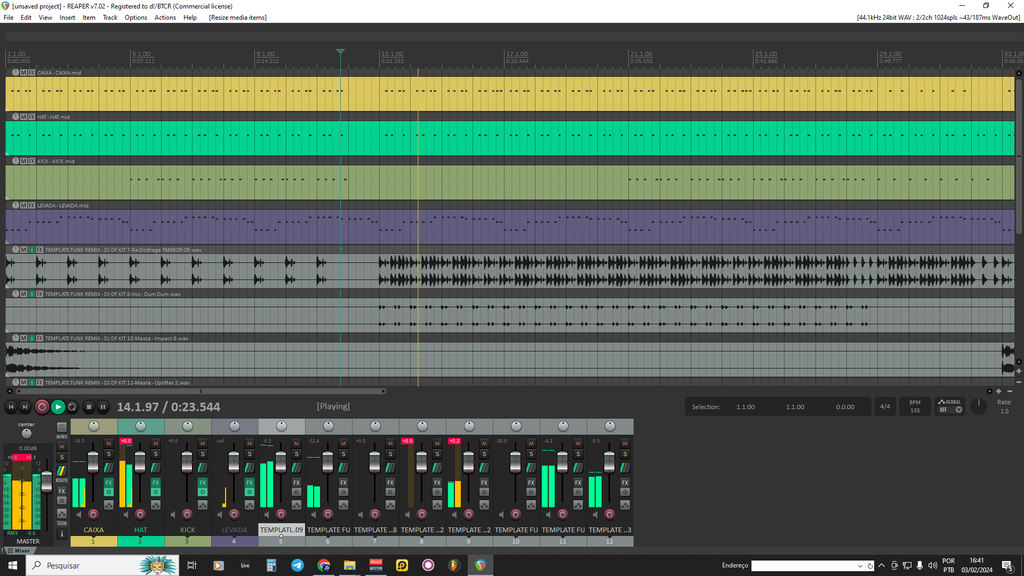The width and height of the screenshot is (1024, 576).
Task: Click the HAT track pan knob
Action: tap(140, 426)
